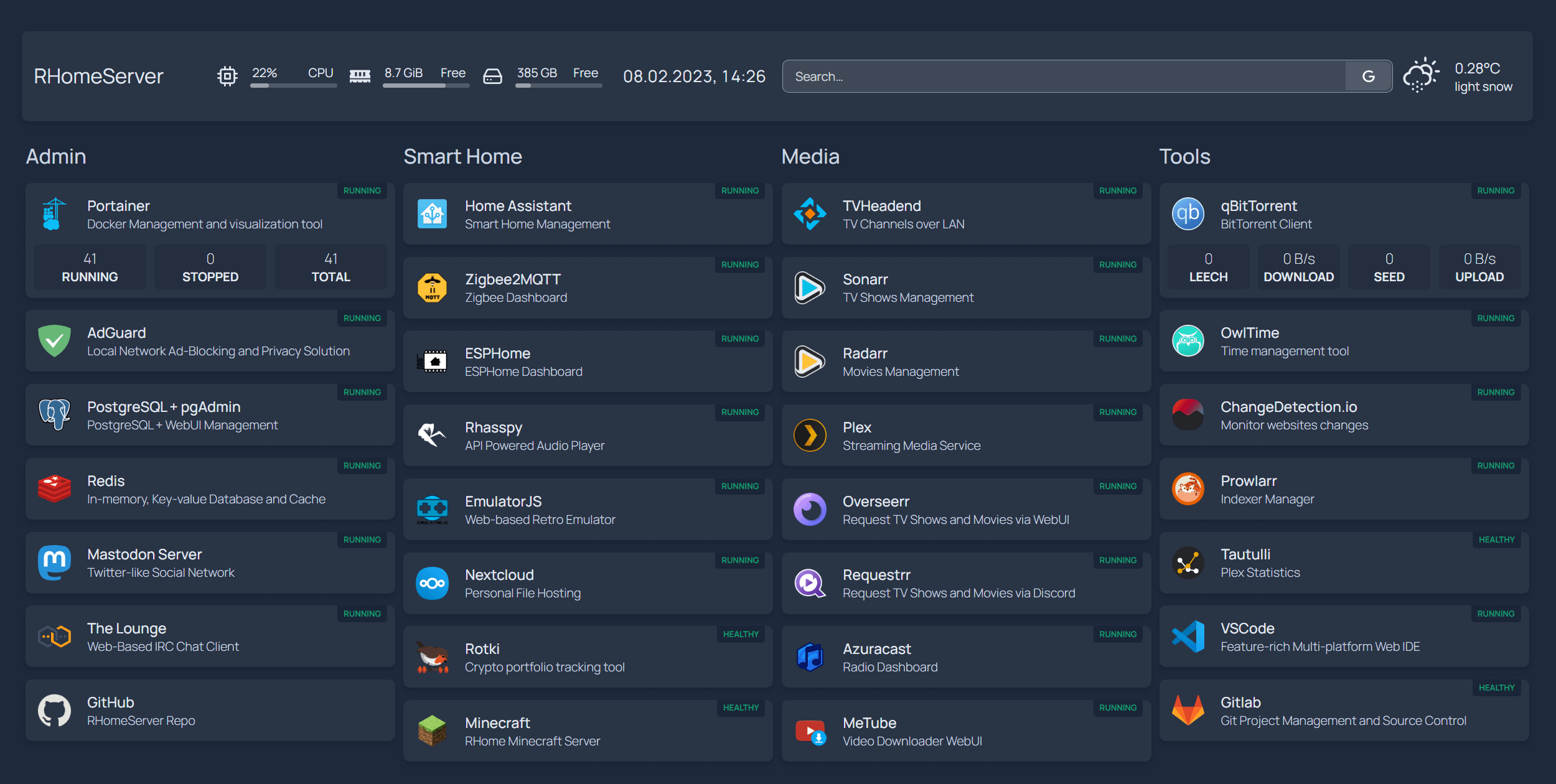
Task: Open the VSCode blue icon
Action: 1188,637
